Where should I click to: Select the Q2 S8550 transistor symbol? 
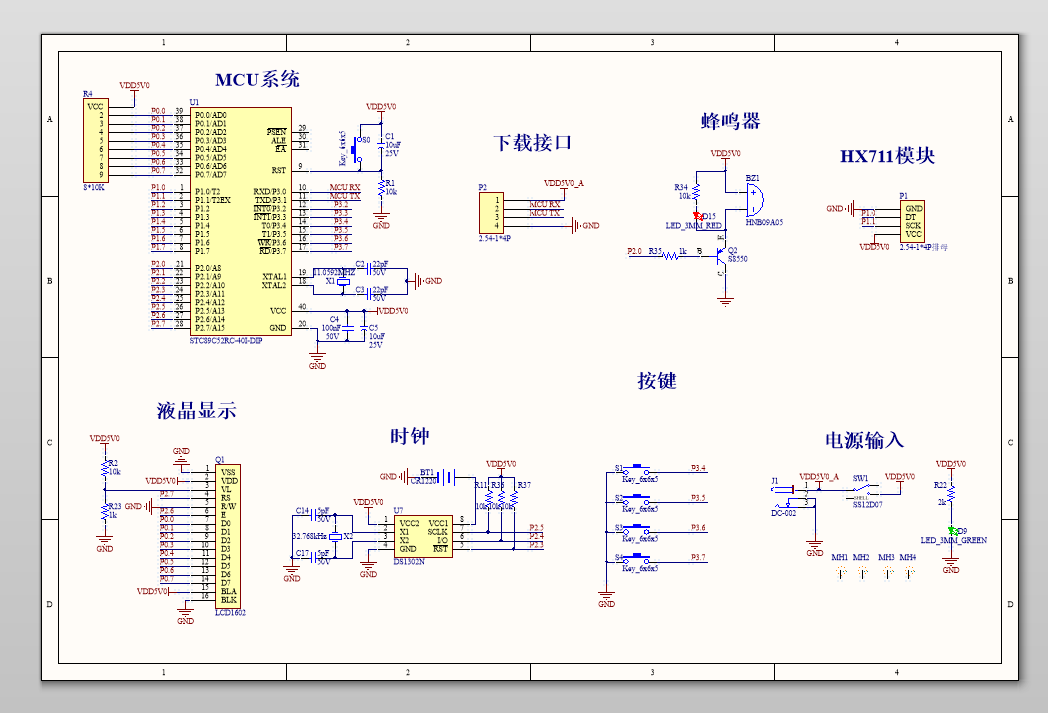pos(720,255)
